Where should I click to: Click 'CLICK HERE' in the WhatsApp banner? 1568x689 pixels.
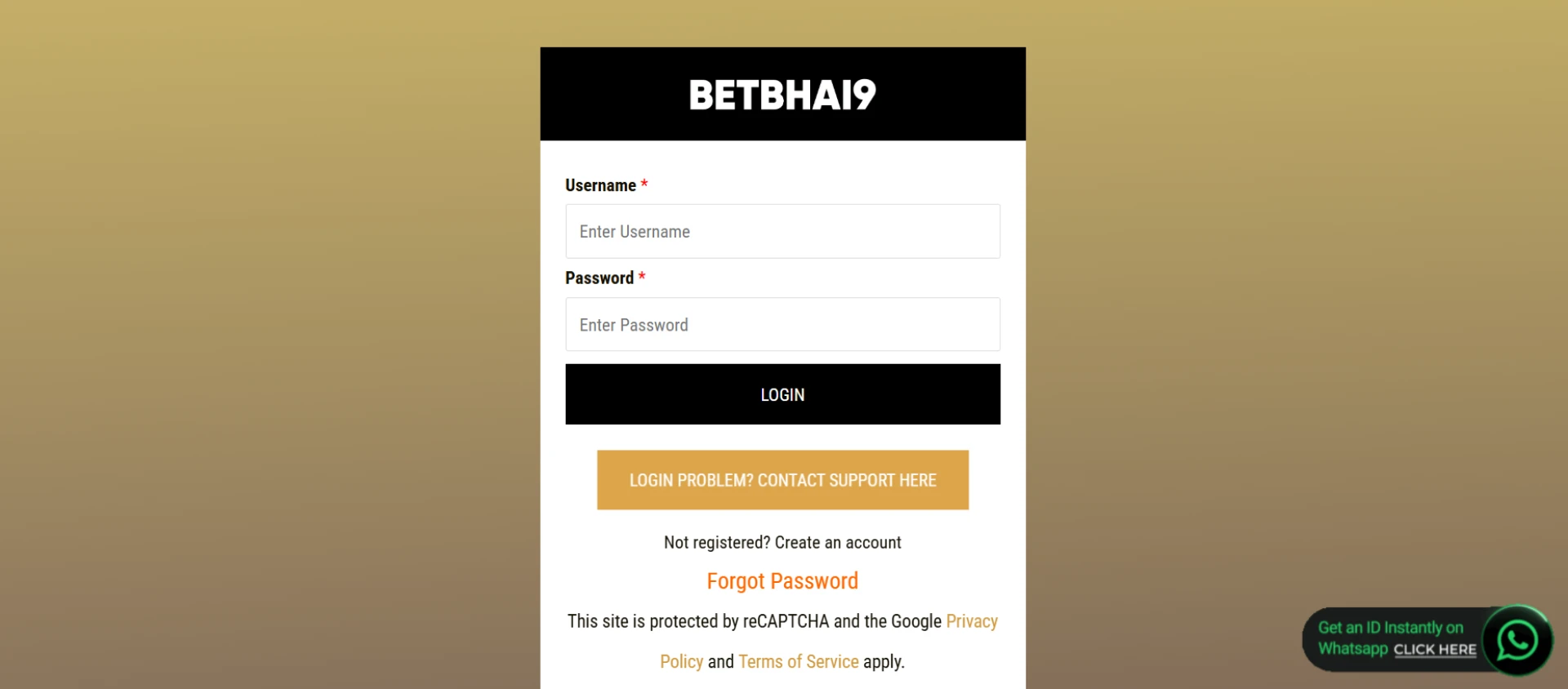click(1434, 649)
